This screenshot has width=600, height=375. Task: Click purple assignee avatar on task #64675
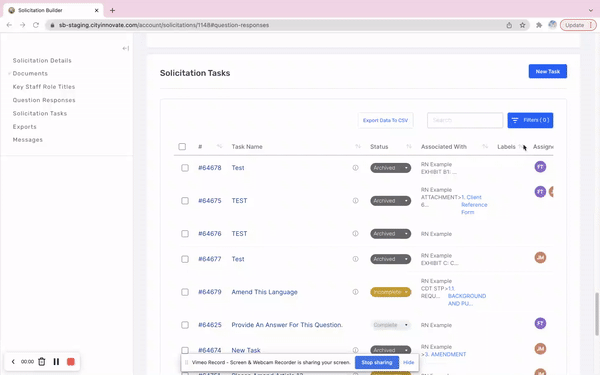coord(540,191)
